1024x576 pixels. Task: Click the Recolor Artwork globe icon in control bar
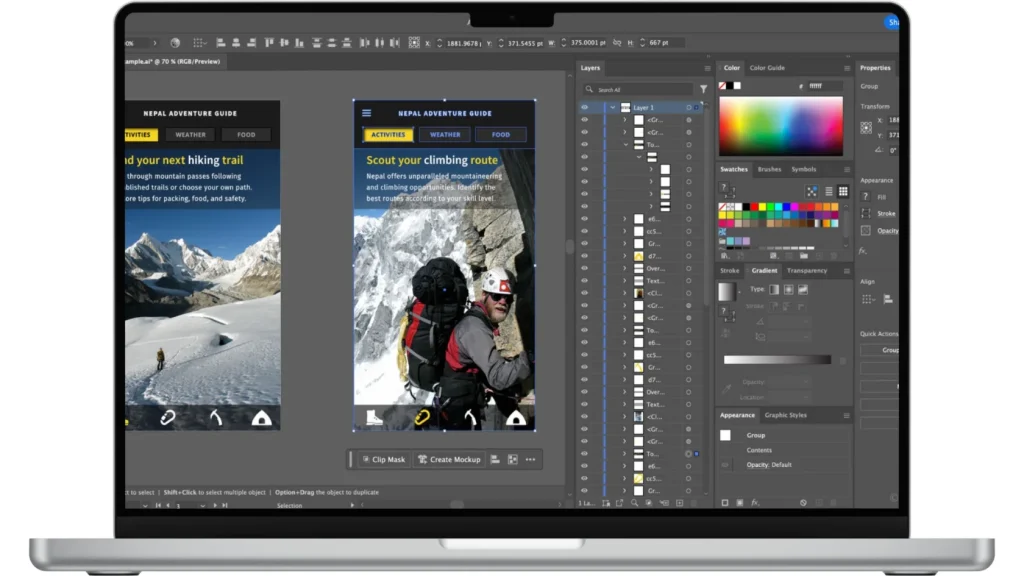tap(175, 43)
